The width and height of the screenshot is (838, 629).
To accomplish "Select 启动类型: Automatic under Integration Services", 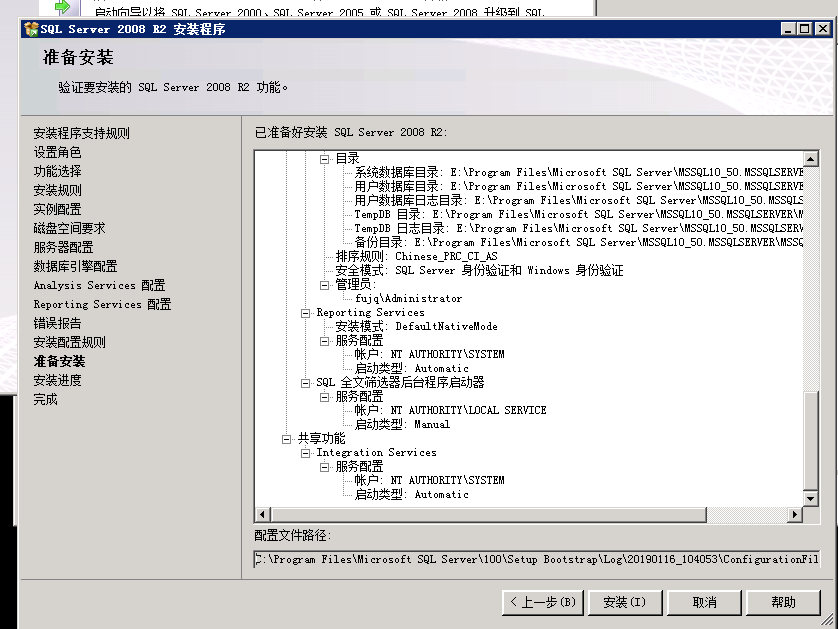I will pyautogui.click(x=412, y=494).
